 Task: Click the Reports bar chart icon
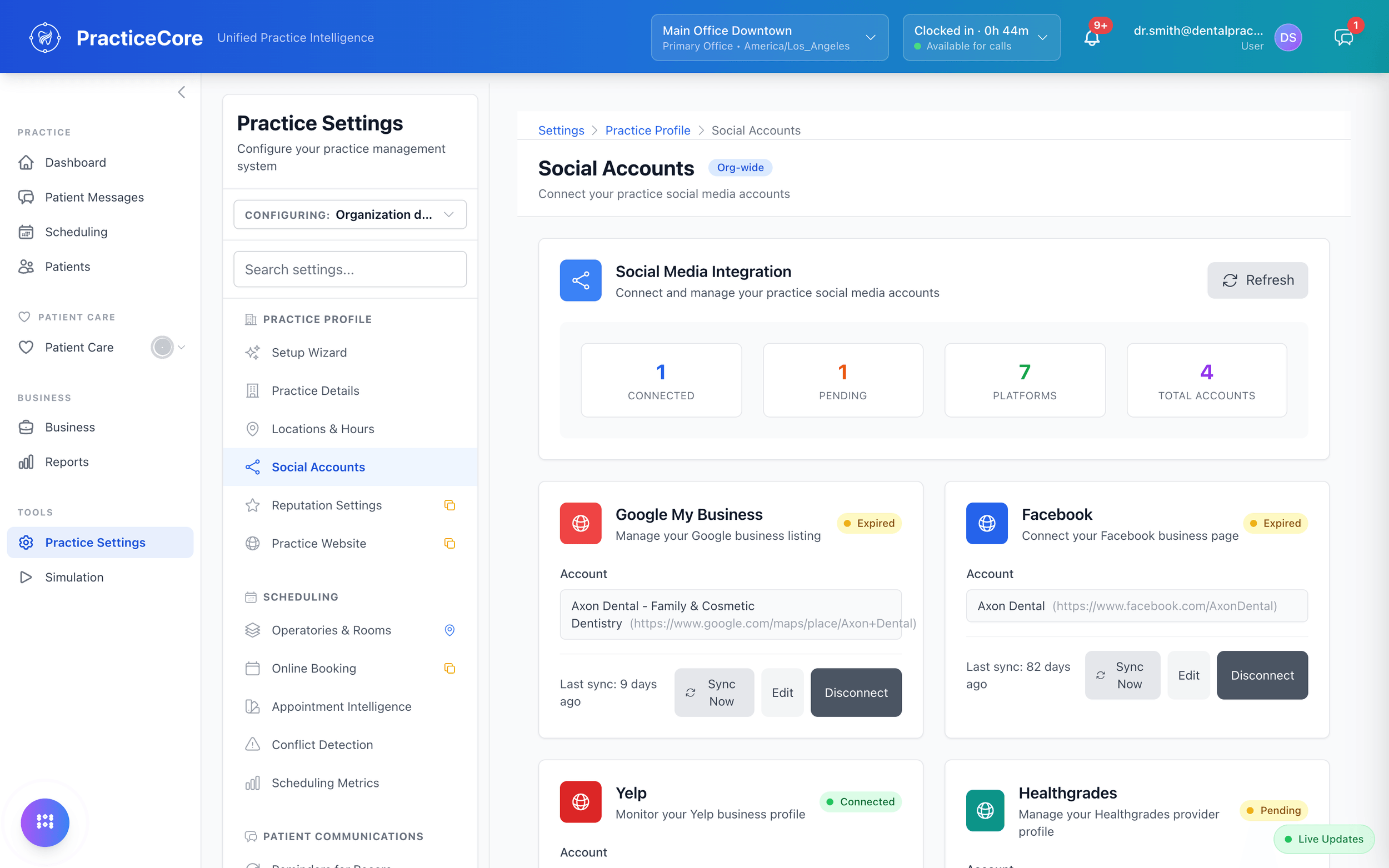click(26, 462)
